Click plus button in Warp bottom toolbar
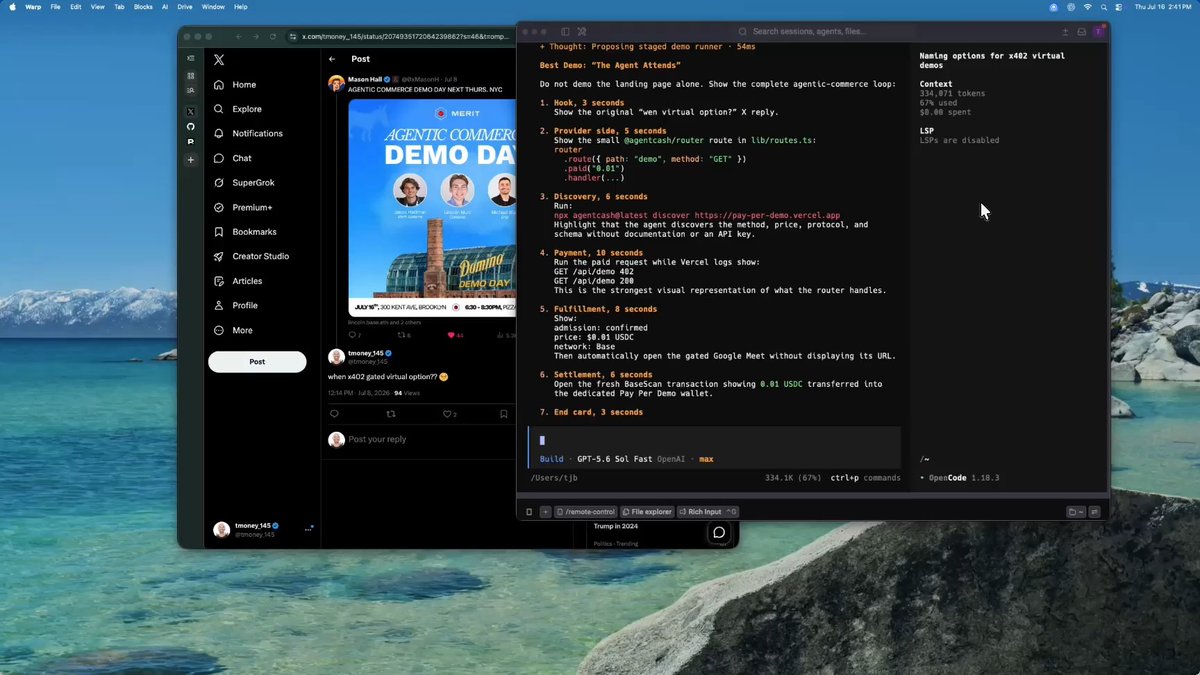 click(545, 512)
